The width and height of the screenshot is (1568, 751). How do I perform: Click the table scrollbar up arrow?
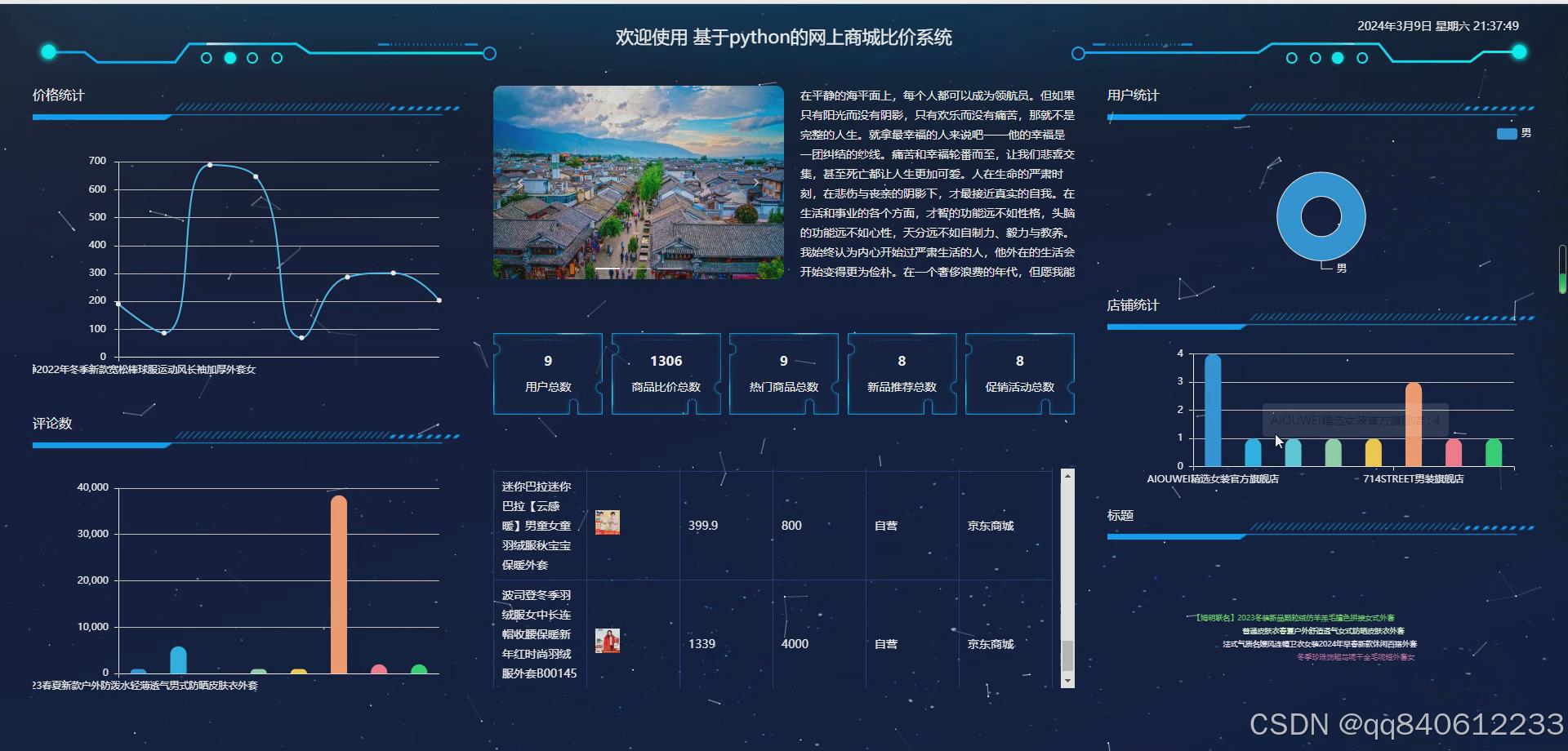[1067, 476]
